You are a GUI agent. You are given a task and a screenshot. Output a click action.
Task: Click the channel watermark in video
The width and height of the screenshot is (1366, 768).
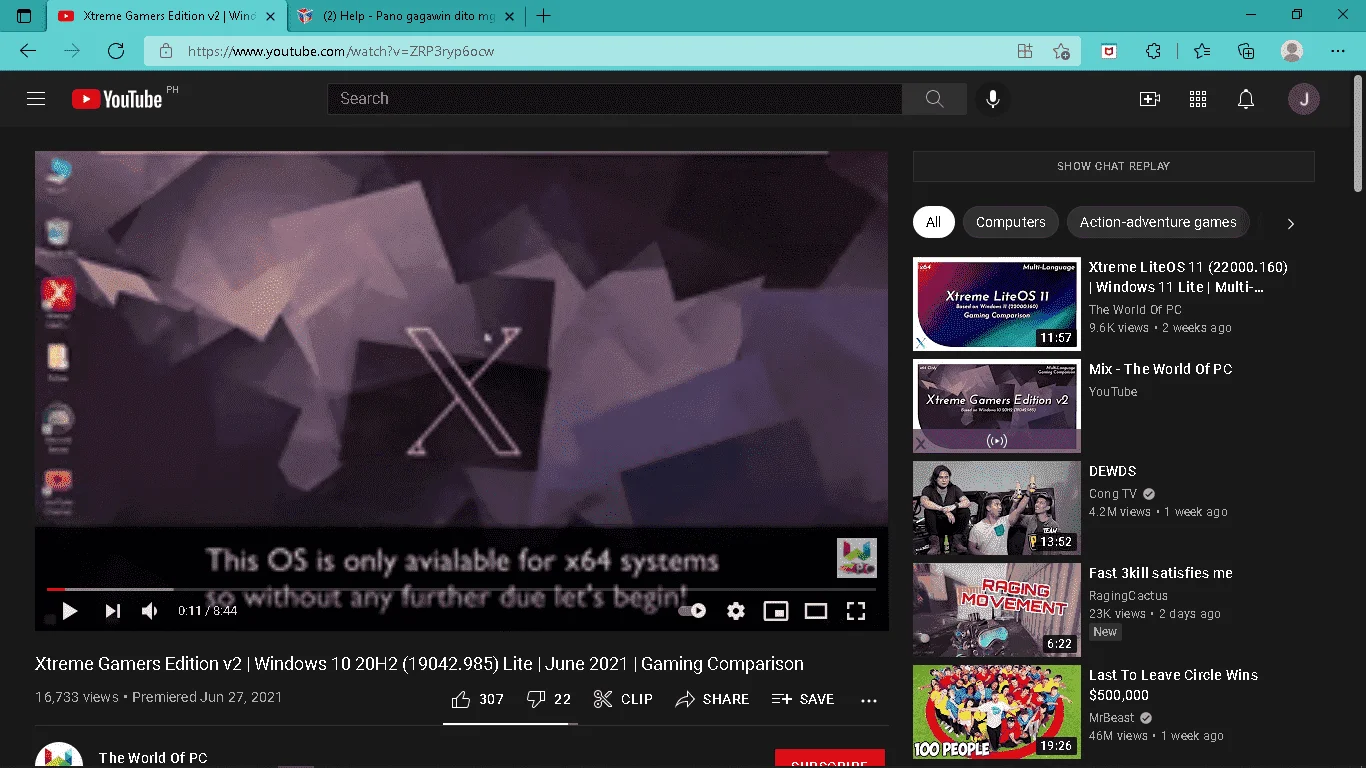(857, 558)
